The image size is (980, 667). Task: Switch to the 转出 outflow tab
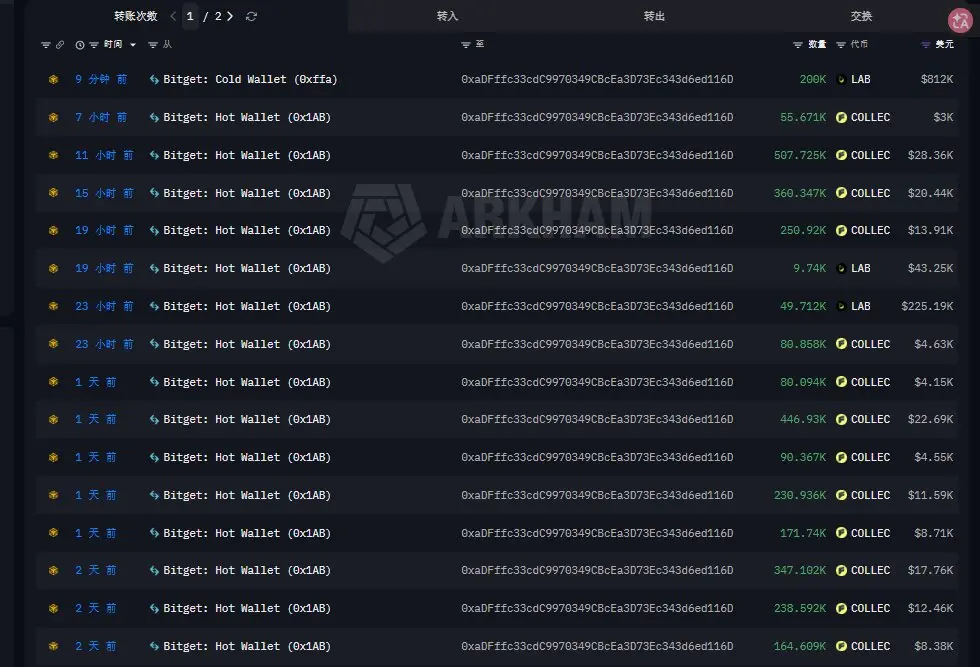654,16
